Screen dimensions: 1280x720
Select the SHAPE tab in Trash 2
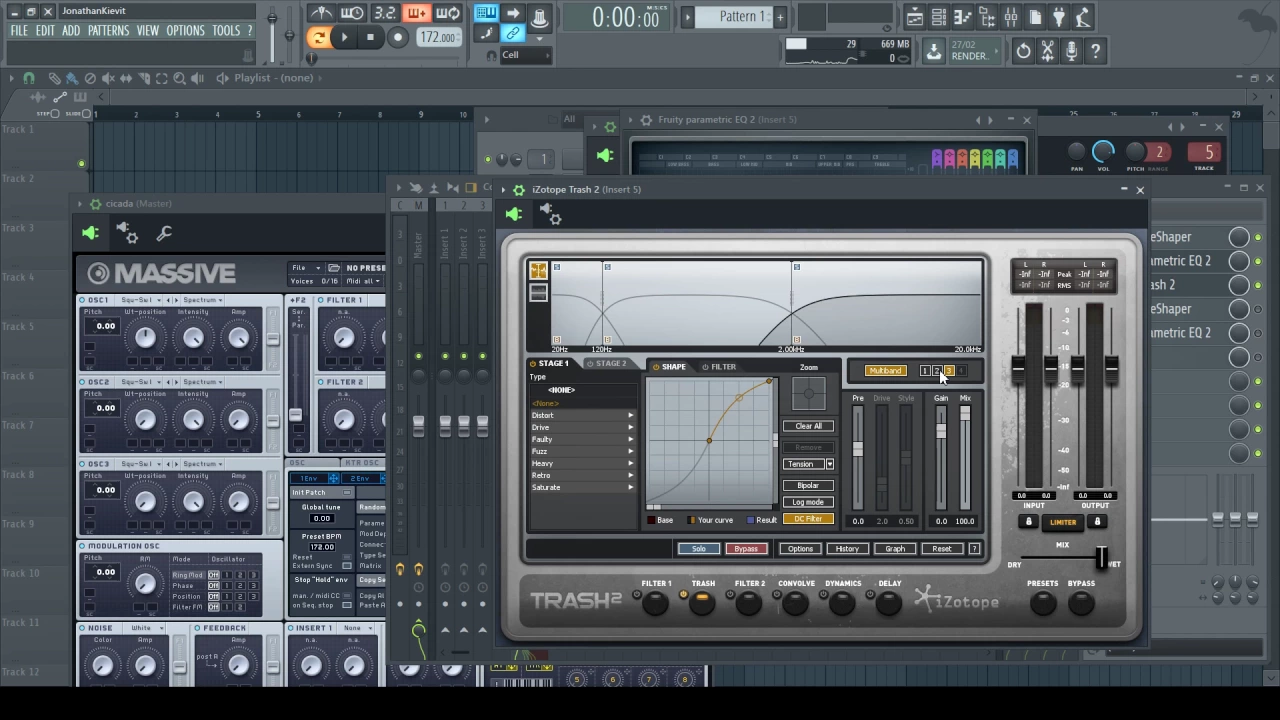(673, 367)
